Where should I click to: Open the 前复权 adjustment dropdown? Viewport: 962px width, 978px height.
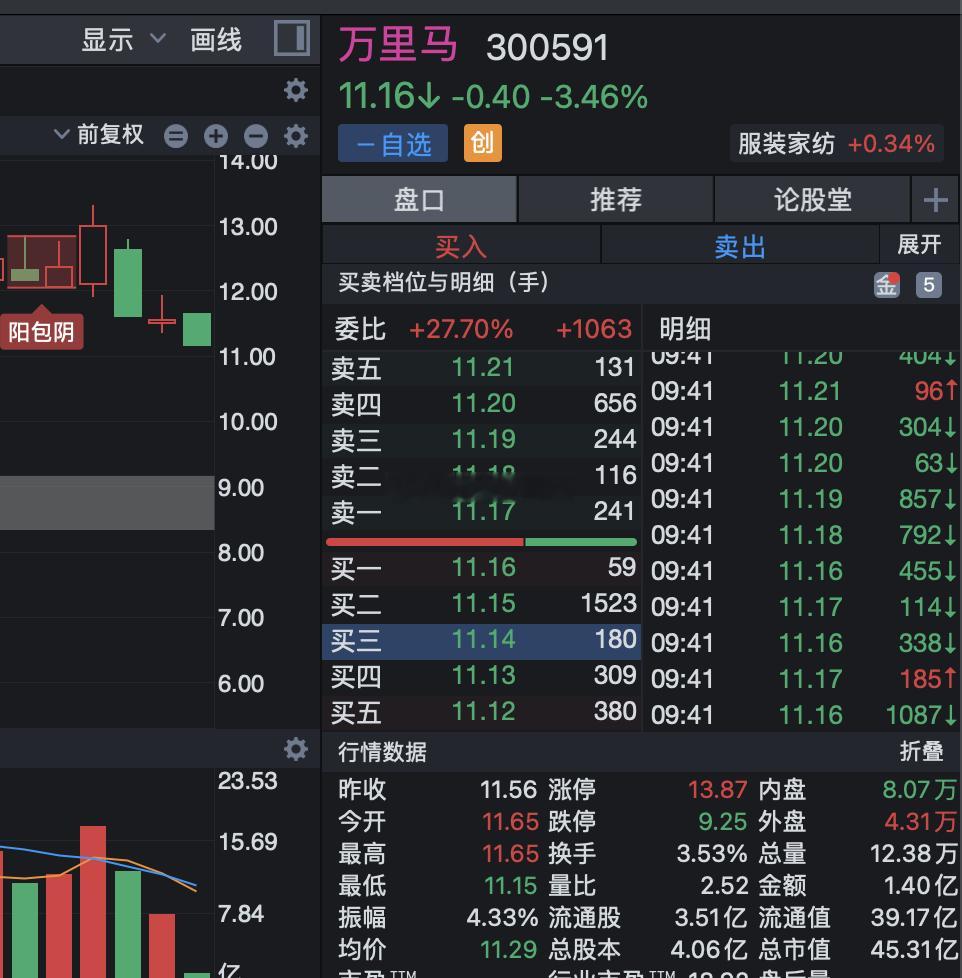pyautogui.click(x=99, y=134)
